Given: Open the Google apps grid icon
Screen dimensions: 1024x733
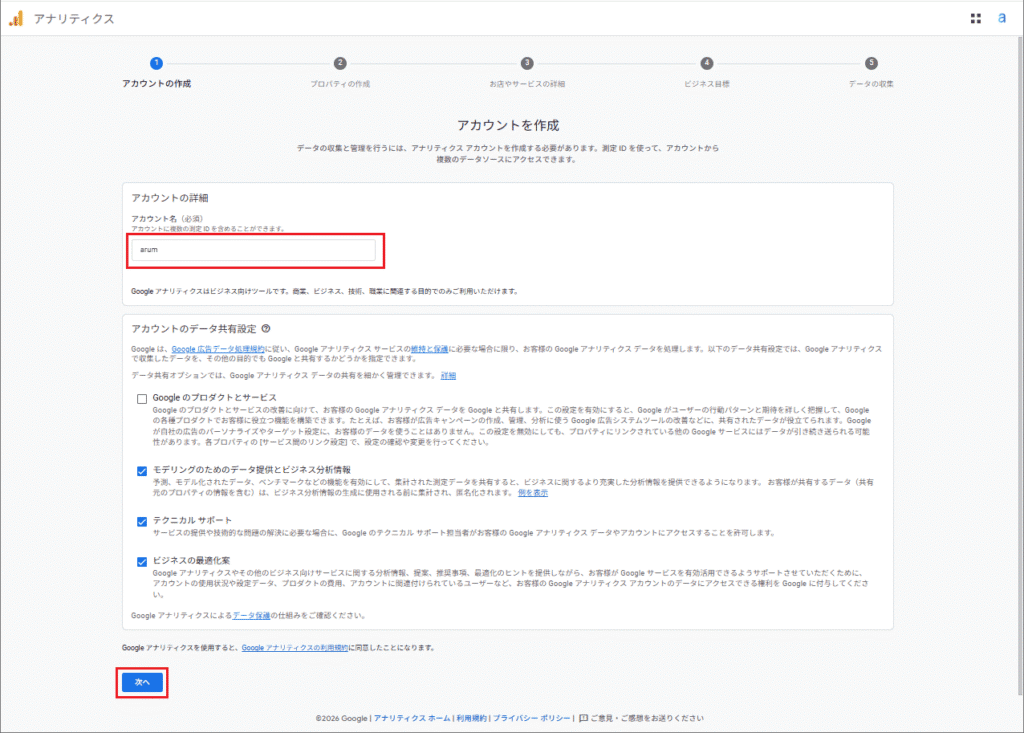Looking at the screenshot, I should 977,17.
